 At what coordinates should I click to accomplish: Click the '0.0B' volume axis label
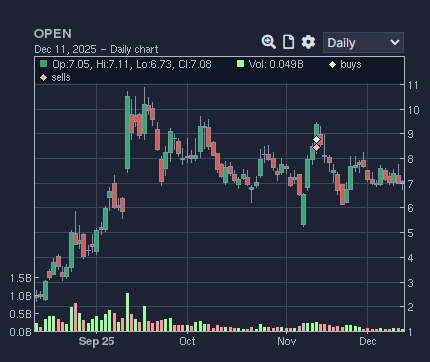[21, 332]
